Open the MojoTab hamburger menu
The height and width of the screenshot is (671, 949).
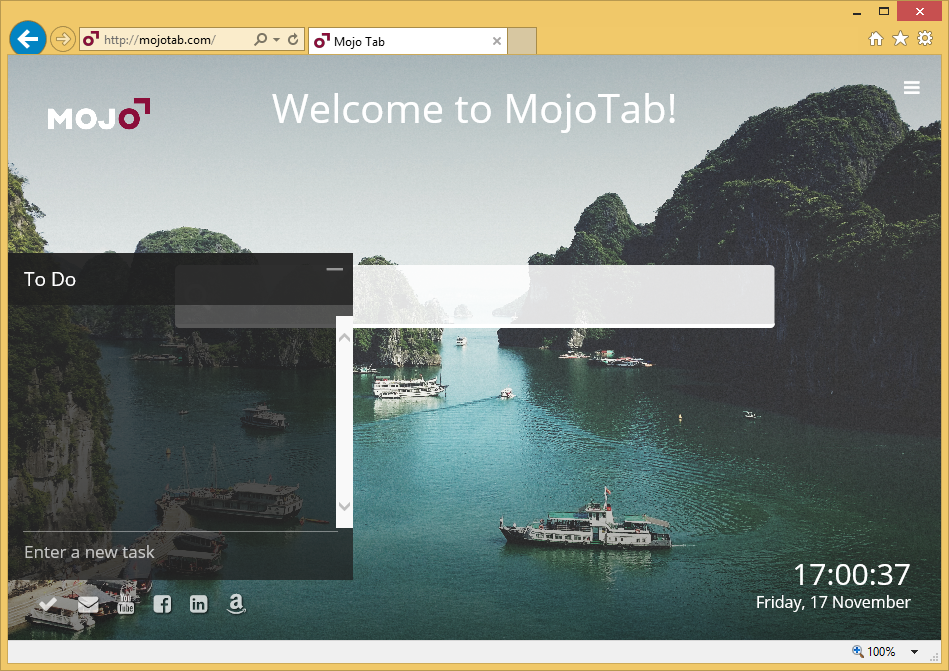[911, 88]
